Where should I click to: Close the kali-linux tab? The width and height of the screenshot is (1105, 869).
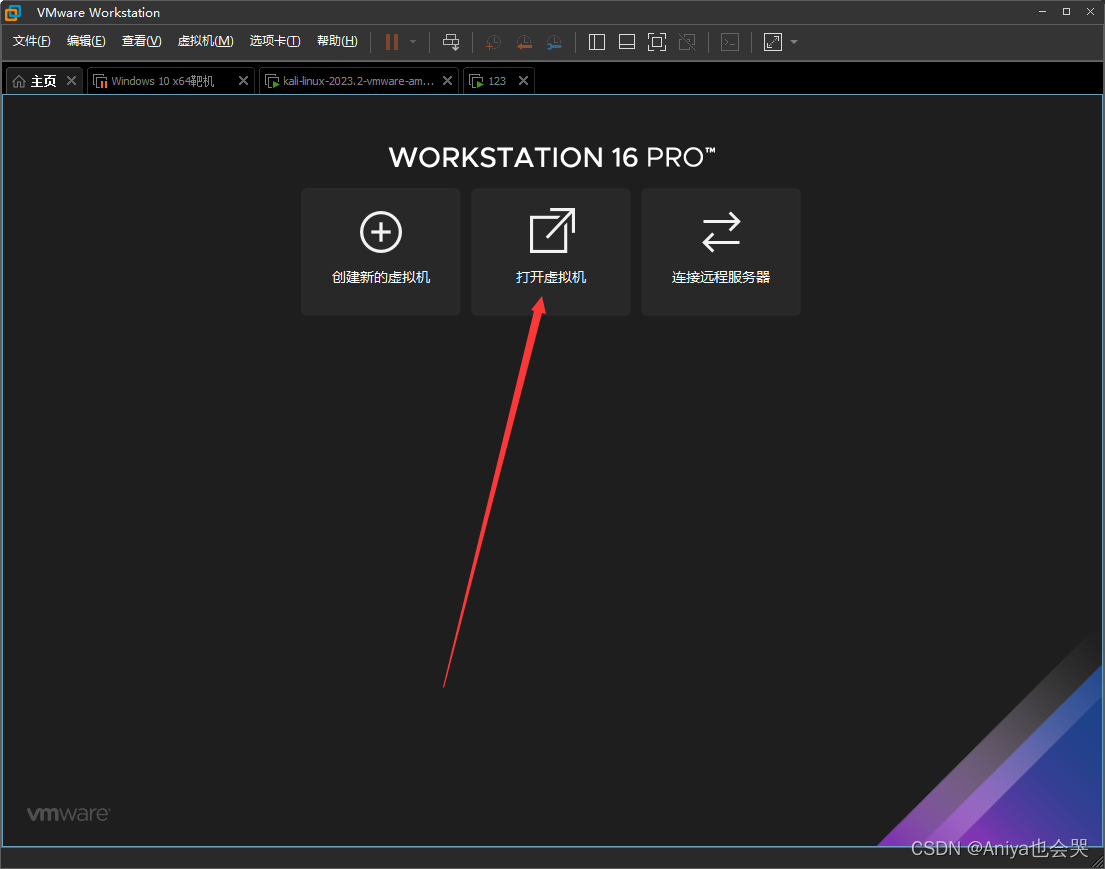click(447, 80)
